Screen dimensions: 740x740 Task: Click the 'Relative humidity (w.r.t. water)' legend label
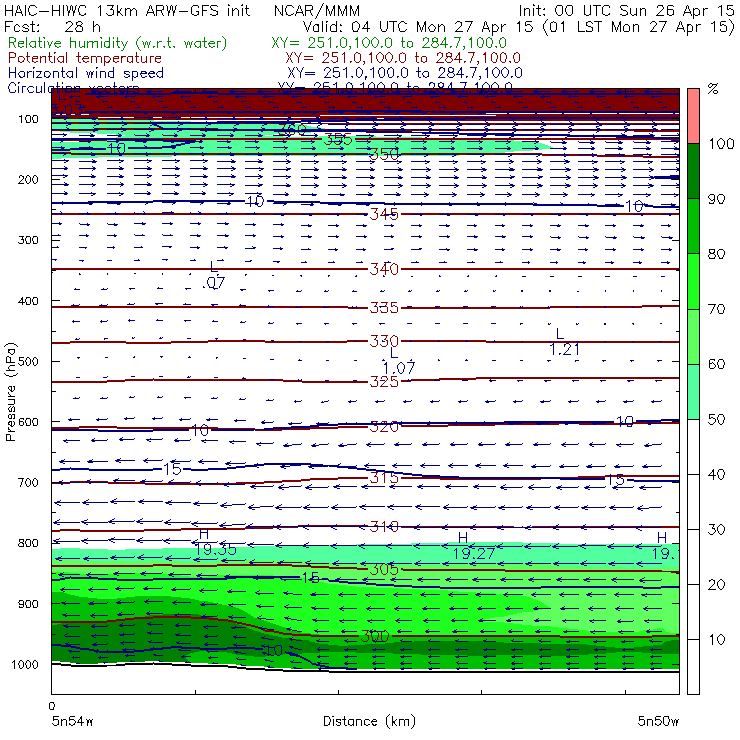tap(118, 43)
